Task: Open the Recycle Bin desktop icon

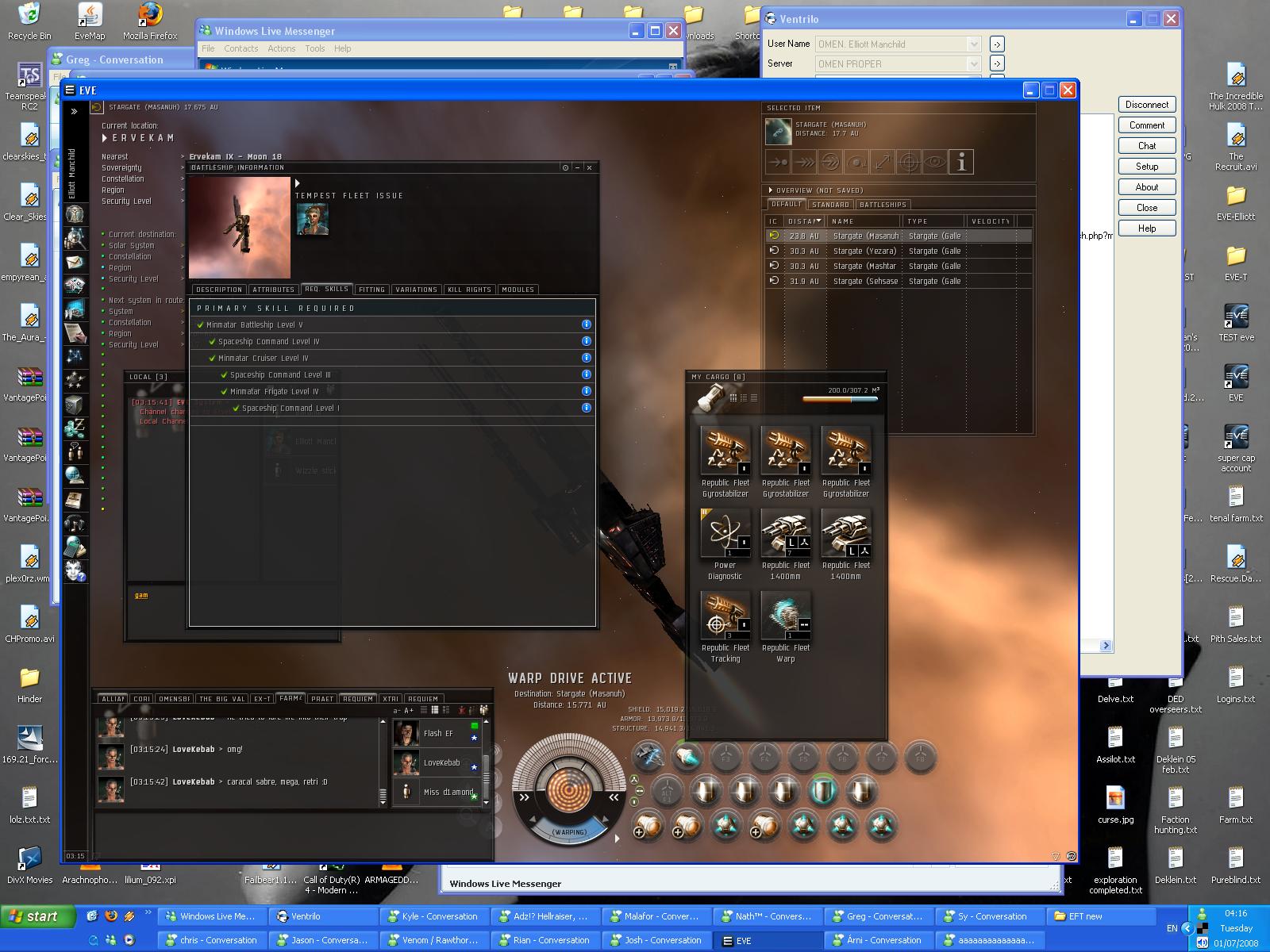Action: 29,21
